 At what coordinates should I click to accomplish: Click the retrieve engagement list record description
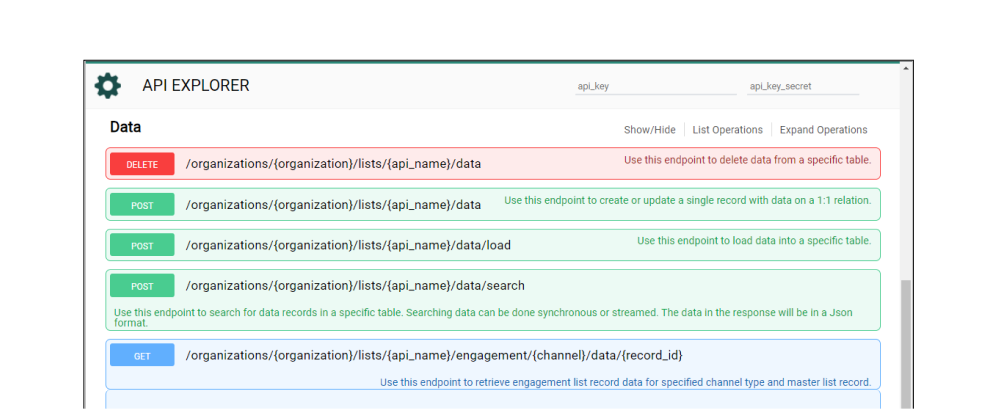tap(625, 382)
